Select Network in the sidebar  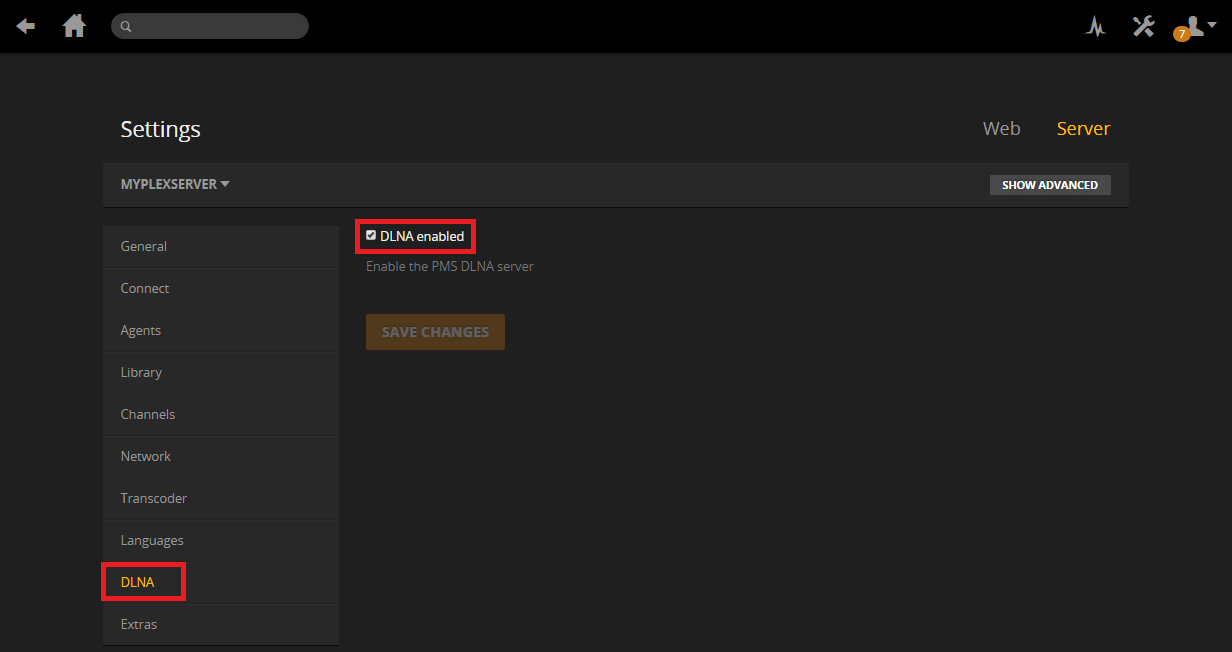point(146,456)
